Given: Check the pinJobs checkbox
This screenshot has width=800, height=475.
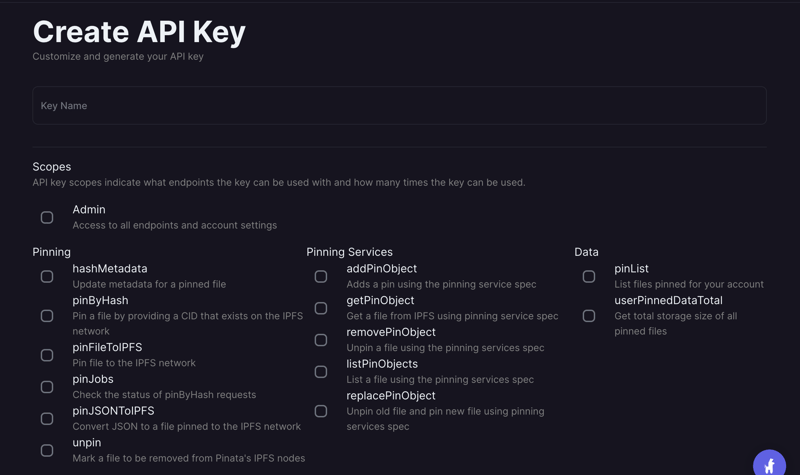Looking at the screenshot, I should coord(47,387).
